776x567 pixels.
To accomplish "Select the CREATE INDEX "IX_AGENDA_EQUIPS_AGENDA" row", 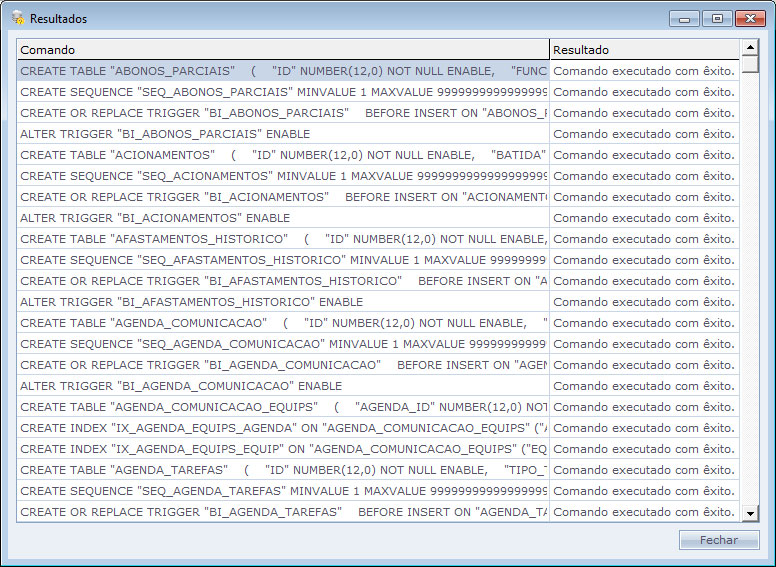I will point(282,428).
